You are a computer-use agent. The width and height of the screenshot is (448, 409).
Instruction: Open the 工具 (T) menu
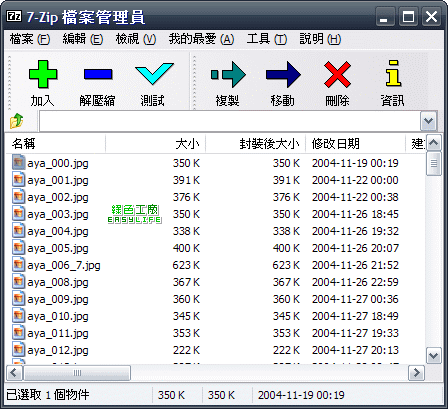coord(267,39)
